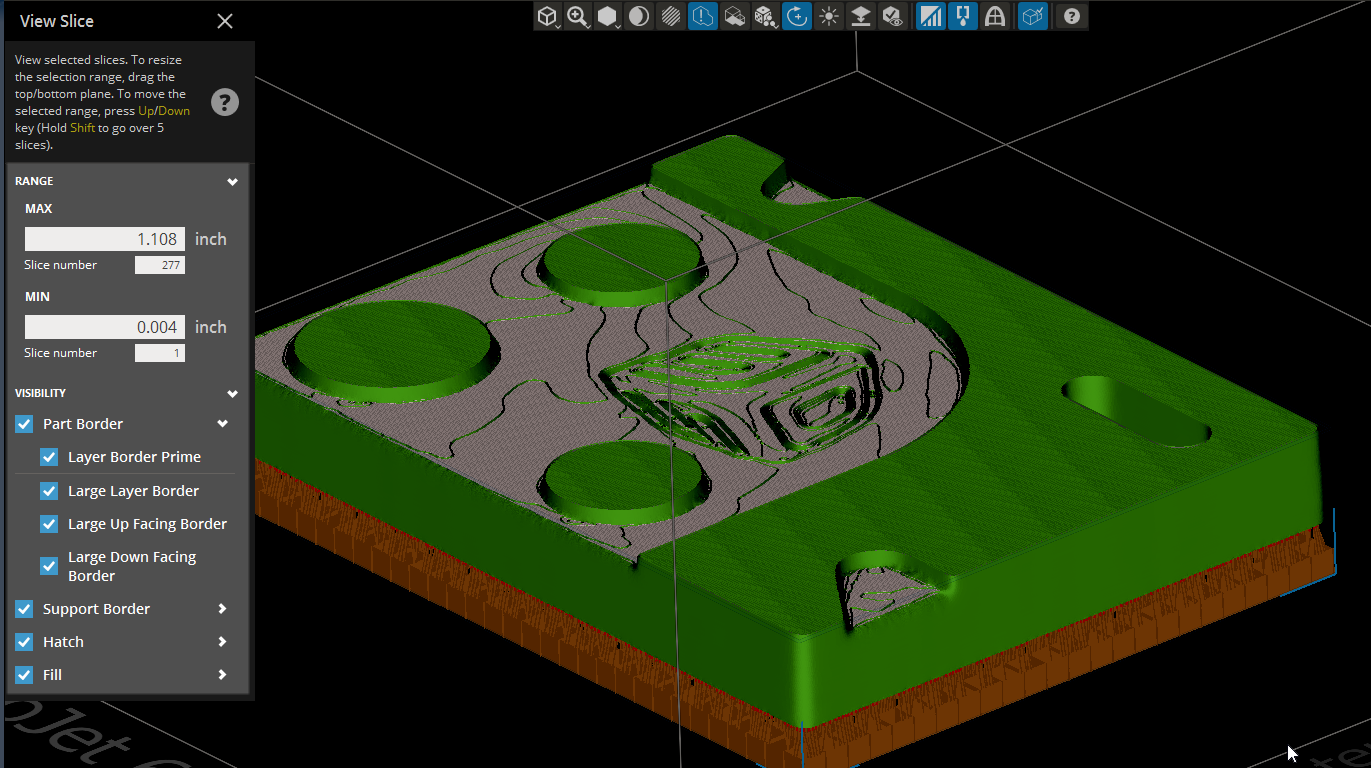Click the MIN slice number field

point(160,353)
